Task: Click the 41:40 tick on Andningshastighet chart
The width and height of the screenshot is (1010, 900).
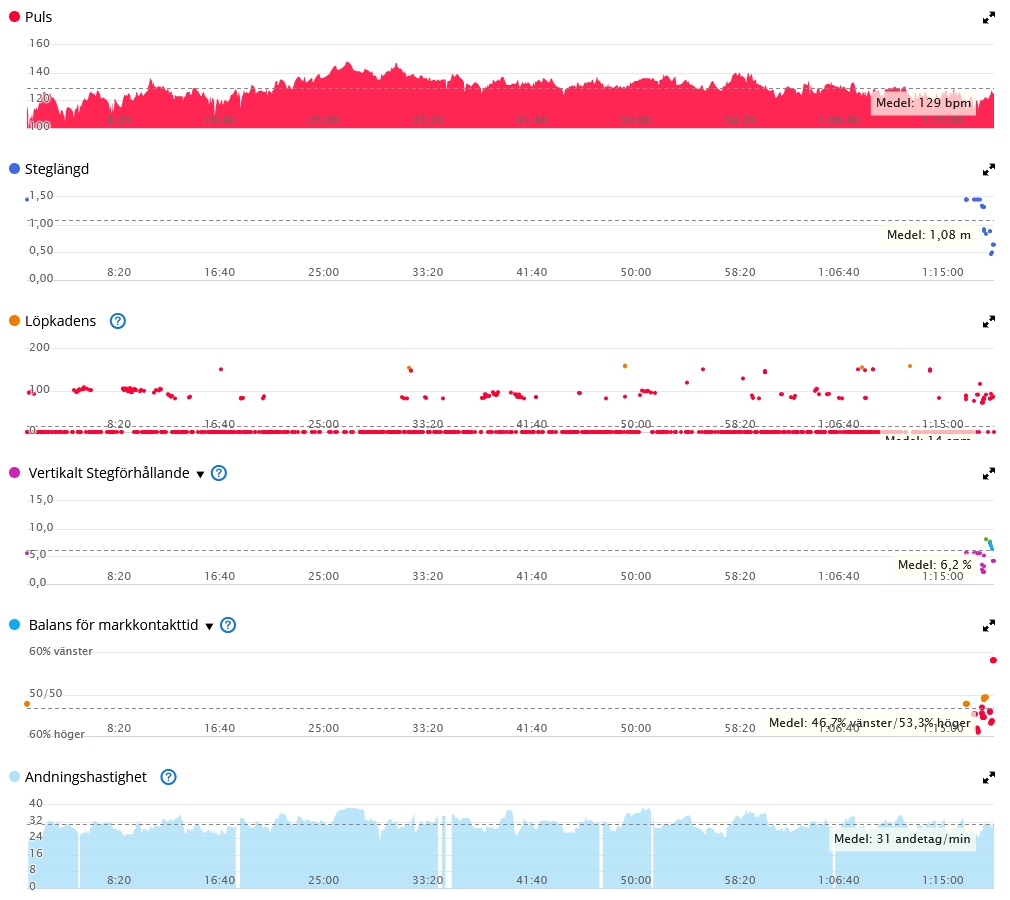Action: pos(531,881)
